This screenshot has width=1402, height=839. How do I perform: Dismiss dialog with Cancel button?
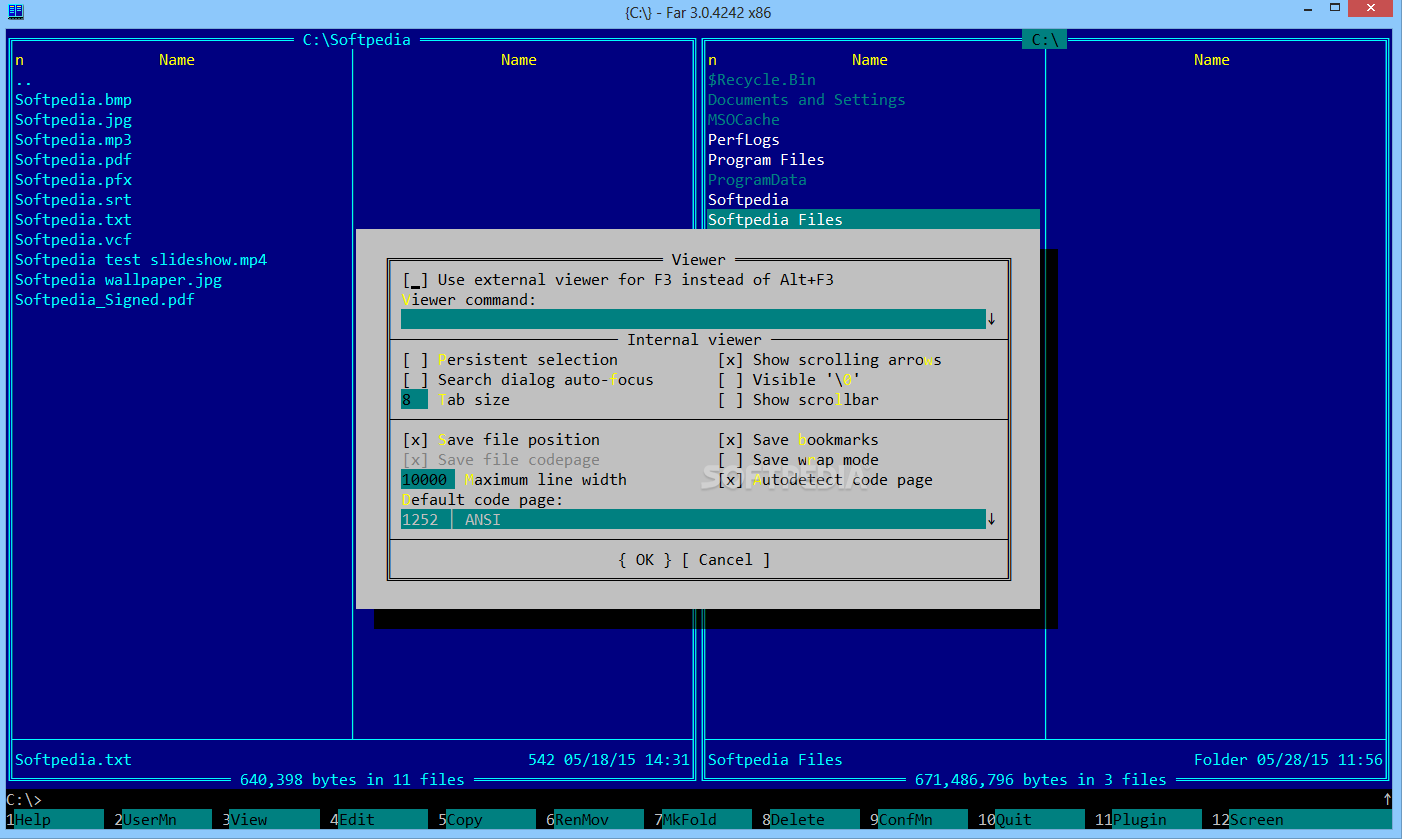(726, 560)
